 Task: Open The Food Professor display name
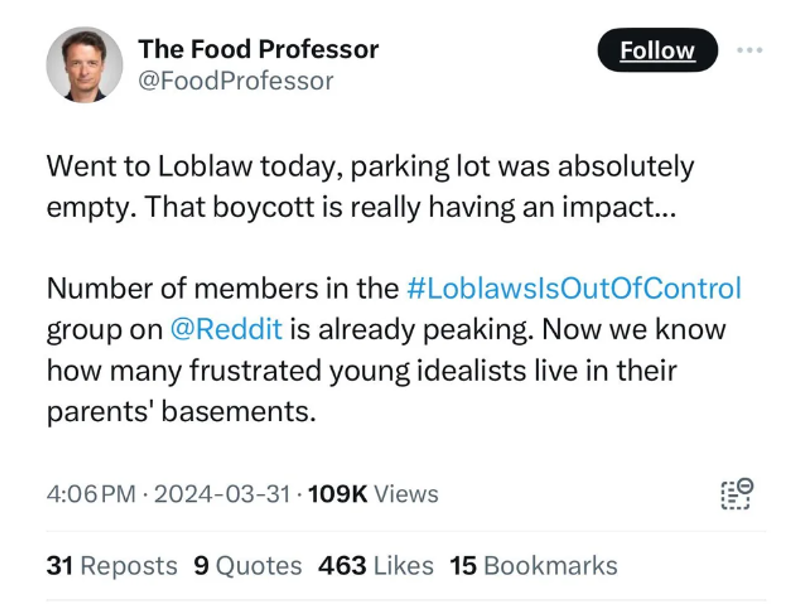click(258, 48)
